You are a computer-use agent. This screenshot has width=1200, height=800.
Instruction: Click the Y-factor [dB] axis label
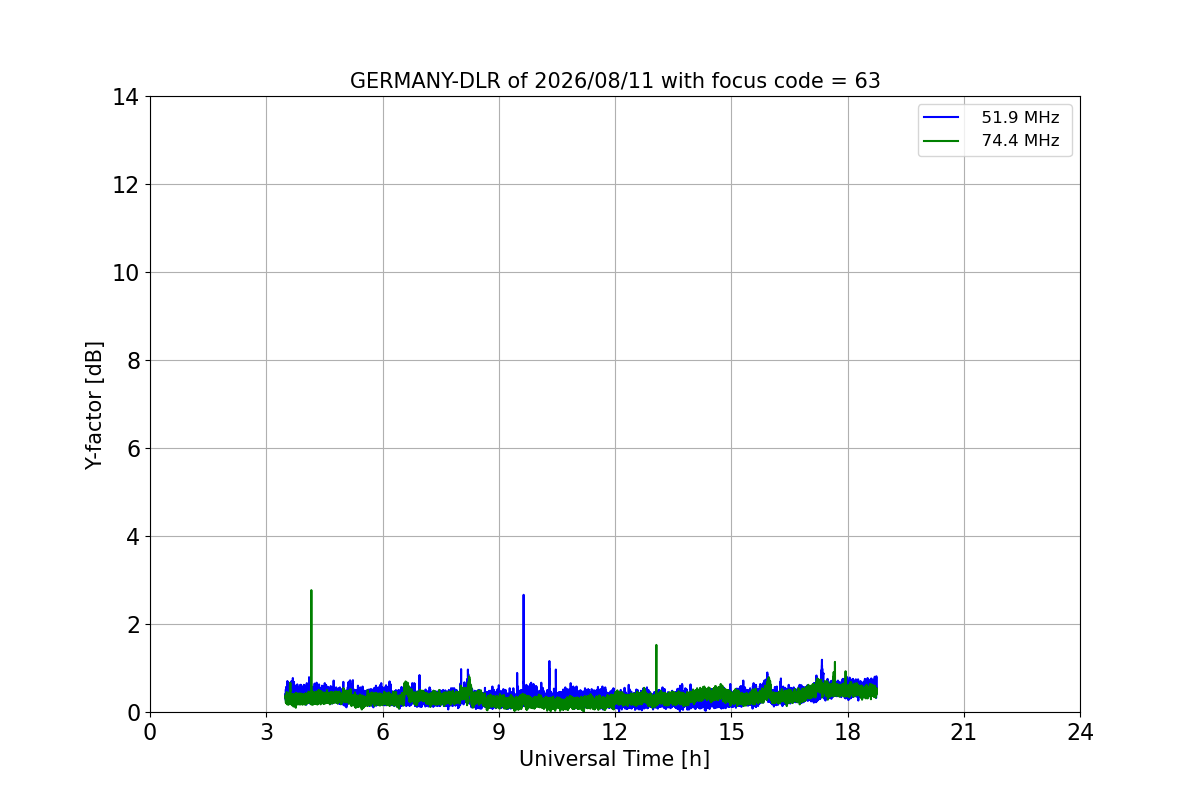94,405
